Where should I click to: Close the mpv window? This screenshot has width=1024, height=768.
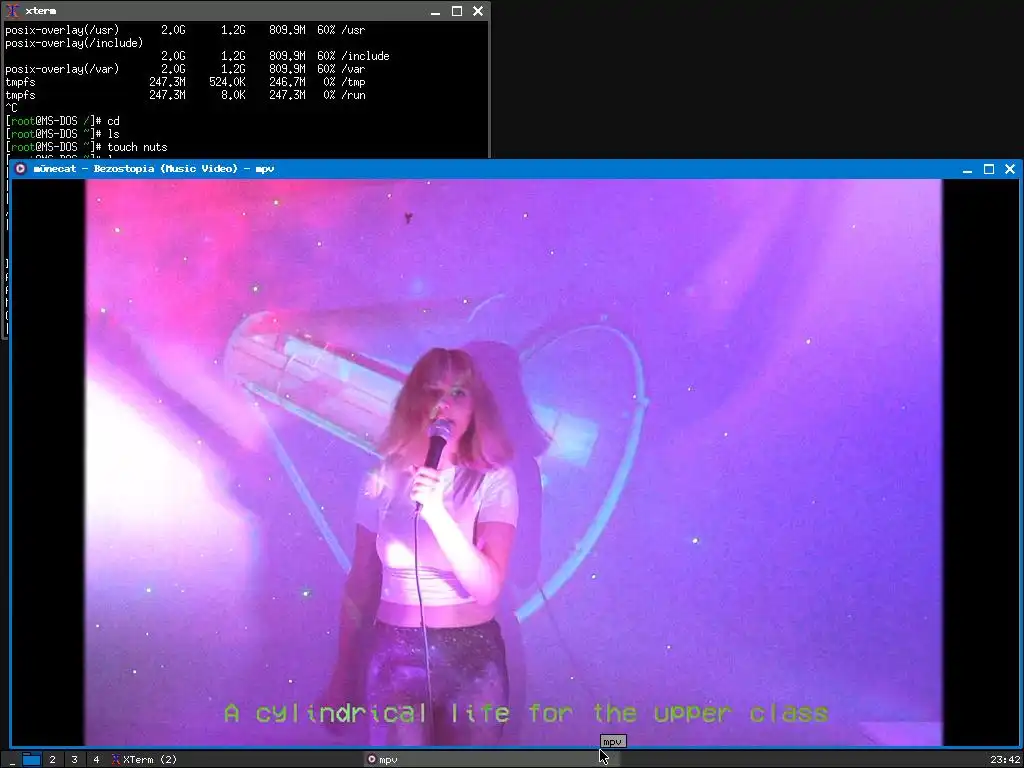click(1010, 169)
